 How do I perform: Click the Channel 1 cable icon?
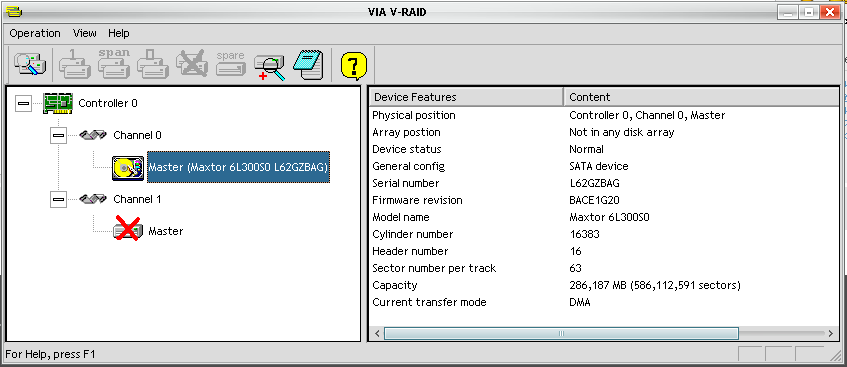pos(92,199)
